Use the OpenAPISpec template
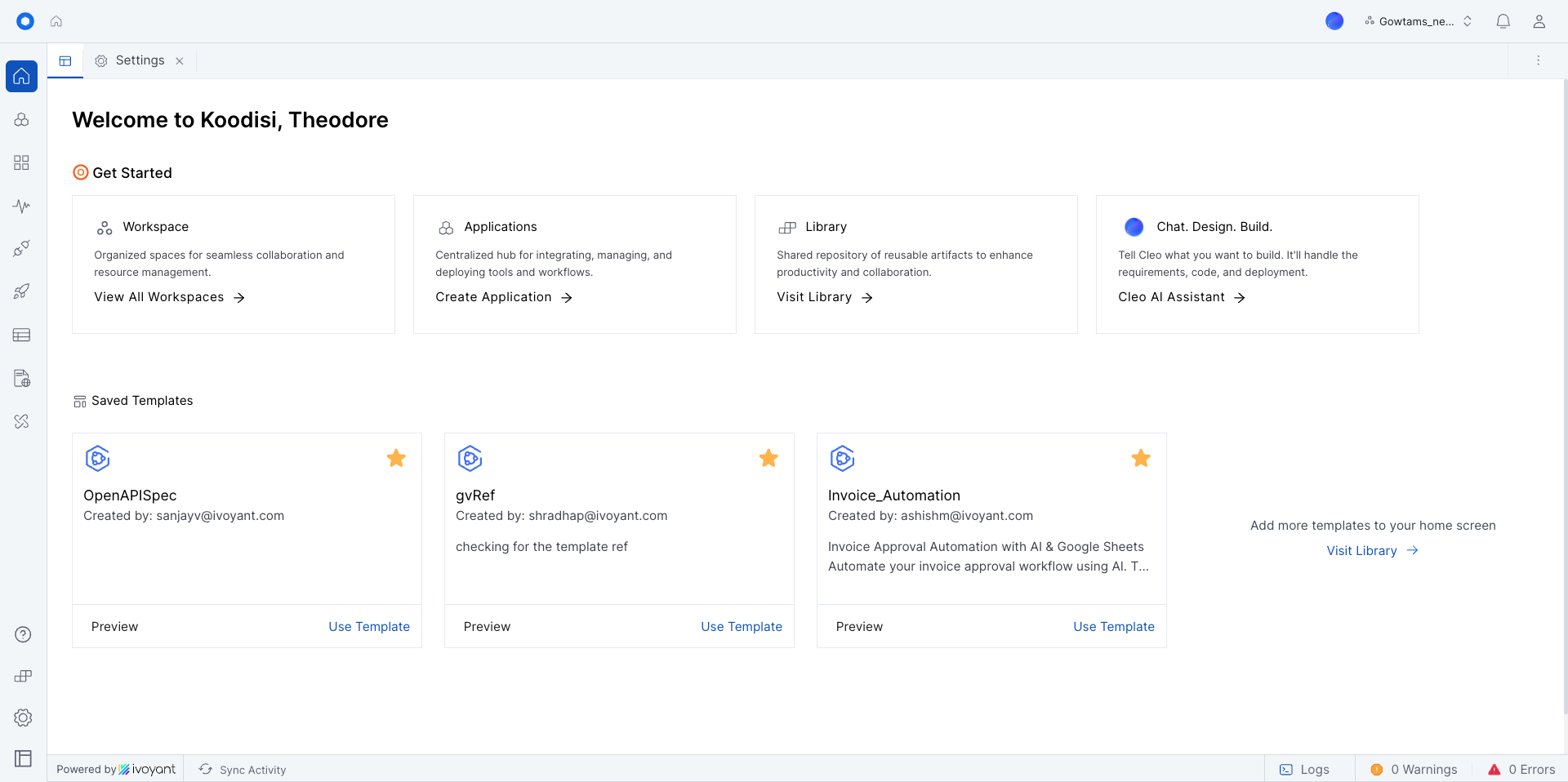The image size is (1568, 782). [369, 627]
